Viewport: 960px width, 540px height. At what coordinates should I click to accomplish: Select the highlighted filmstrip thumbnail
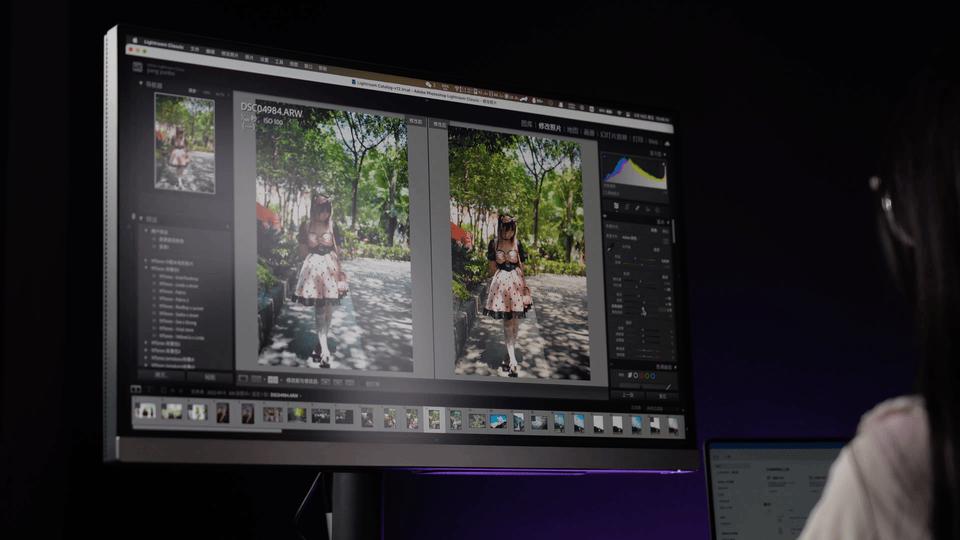click(x=434, y=419)
